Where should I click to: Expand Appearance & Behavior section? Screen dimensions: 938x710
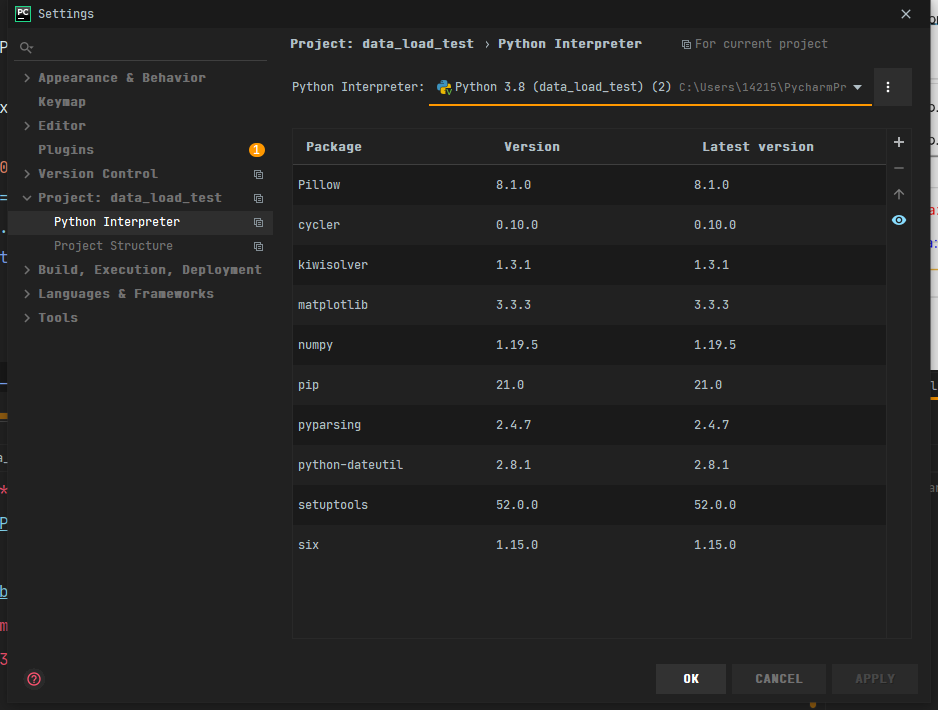click(27, 78)
